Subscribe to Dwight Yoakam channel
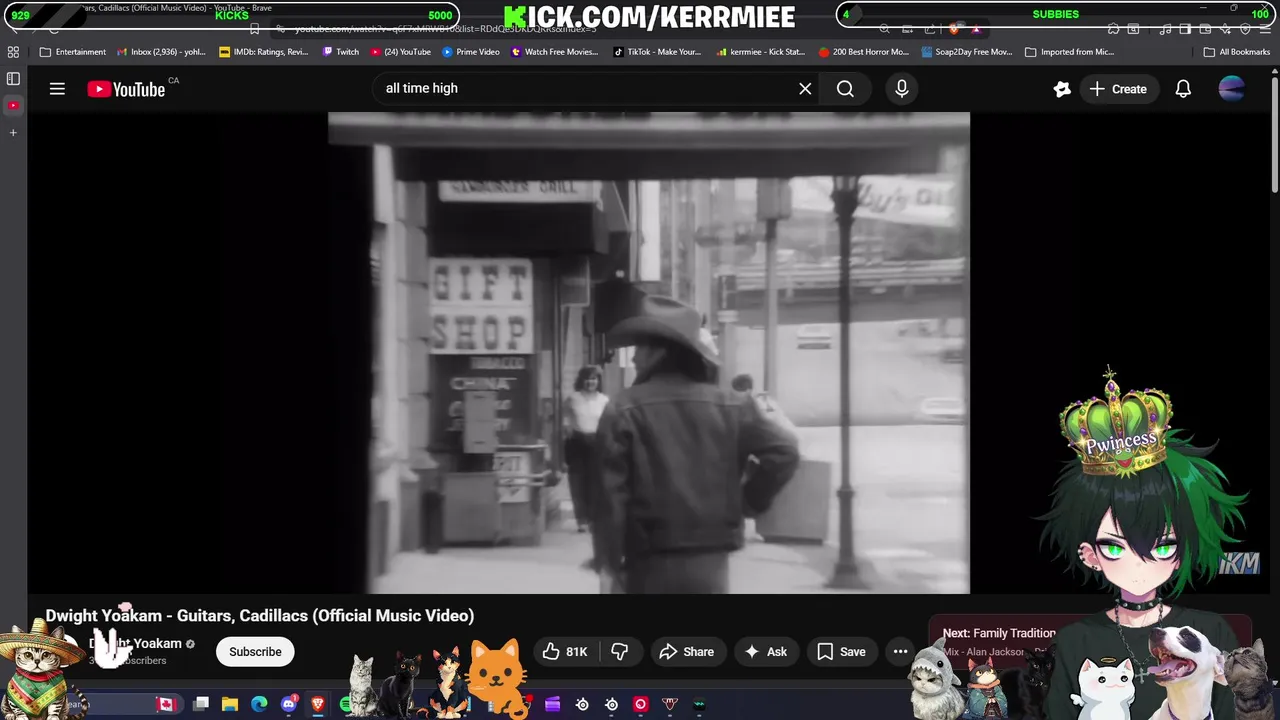Viewport: 1280px width, 720px height. [x=255, y=651]
